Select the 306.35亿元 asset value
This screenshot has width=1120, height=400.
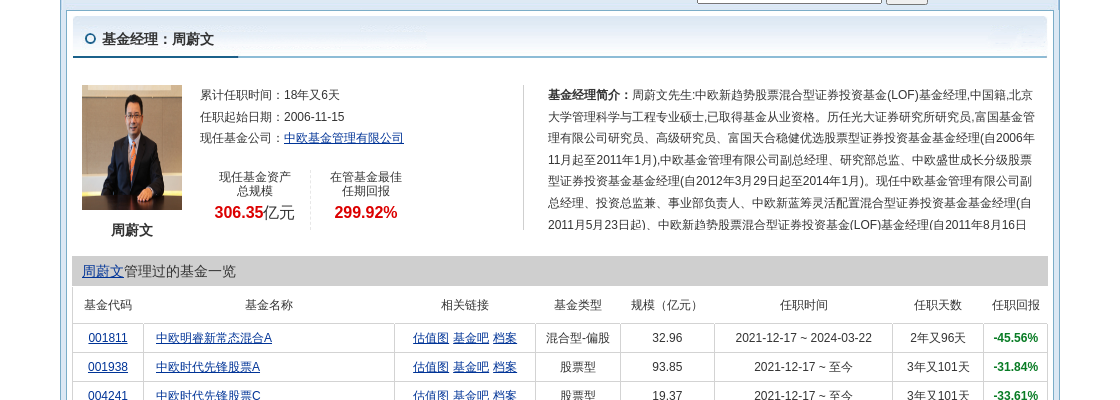(254, 212)
